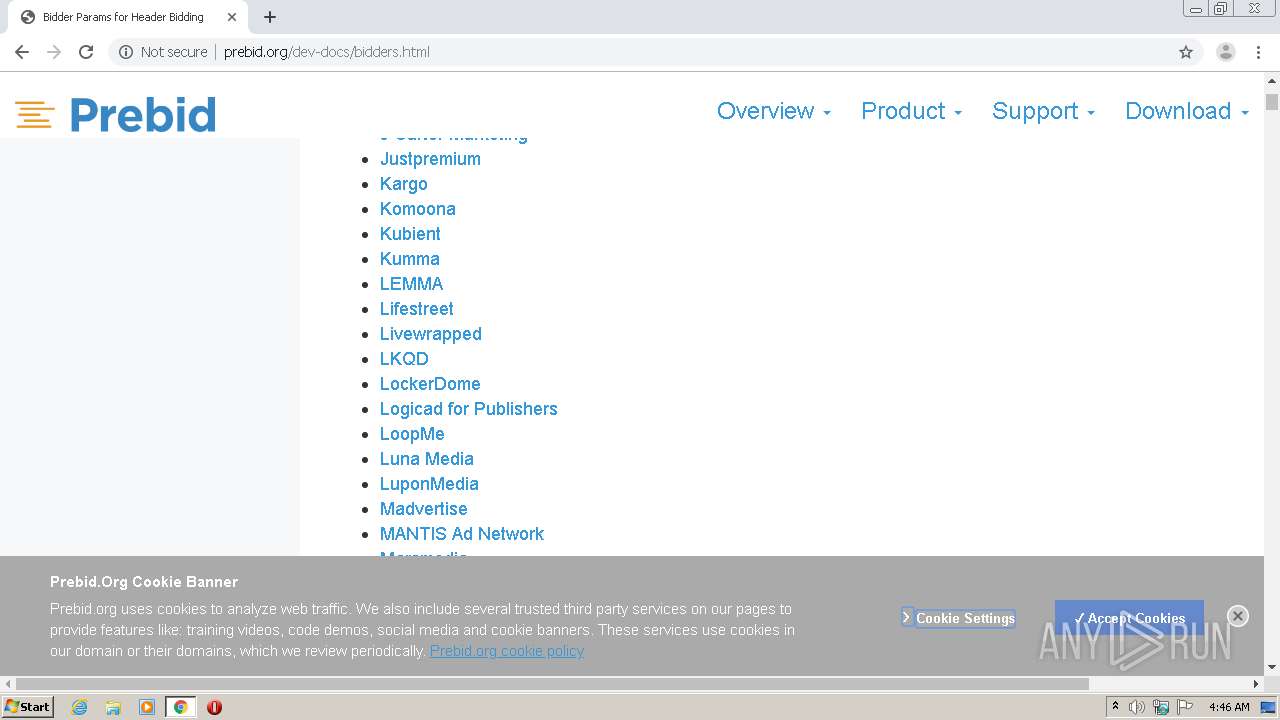Open the Justpremium bidder link

point(430,159)
